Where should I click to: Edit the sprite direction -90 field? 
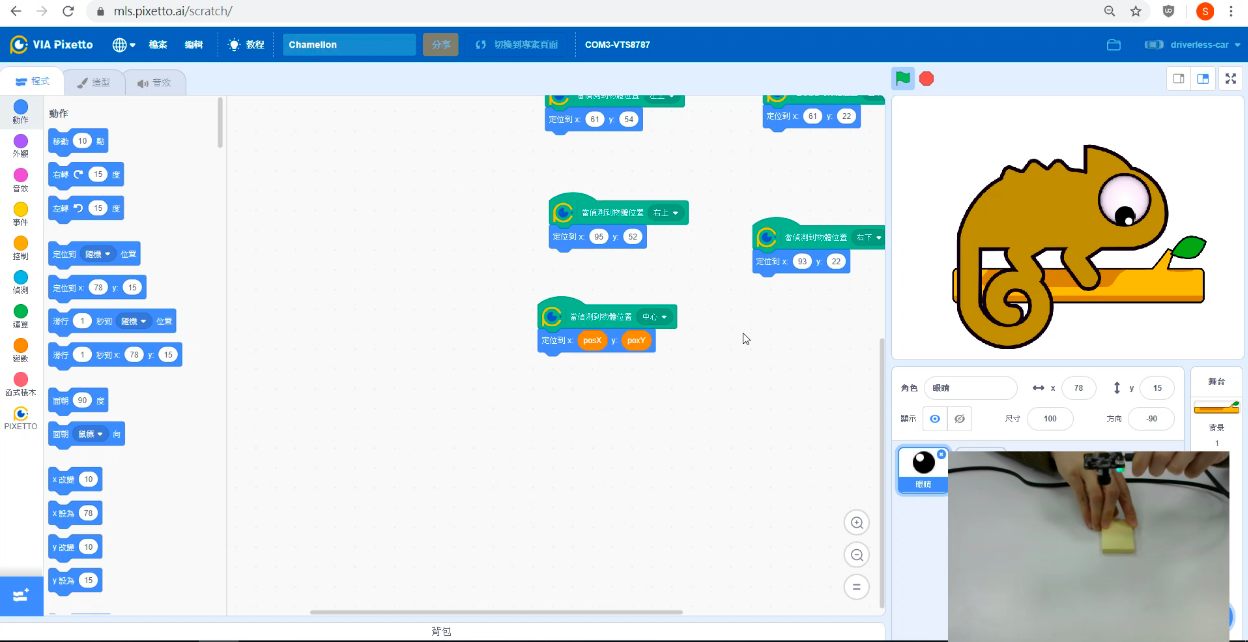pyautogui.click(x=1151, y=419)
